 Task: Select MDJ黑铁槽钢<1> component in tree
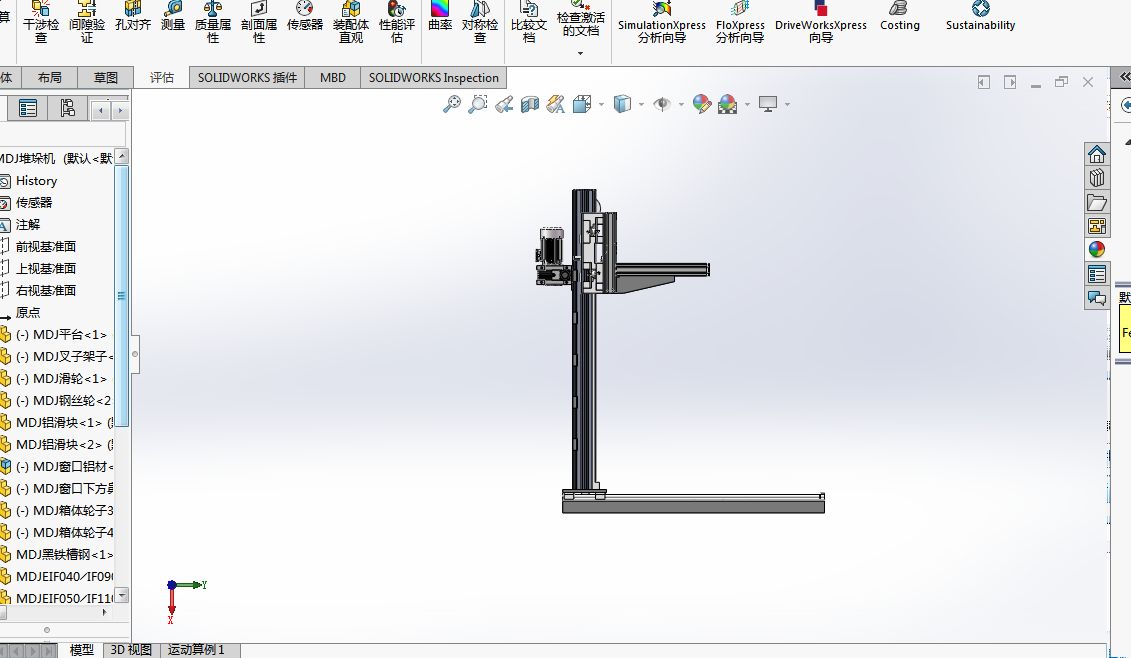(x=64, y=555)
